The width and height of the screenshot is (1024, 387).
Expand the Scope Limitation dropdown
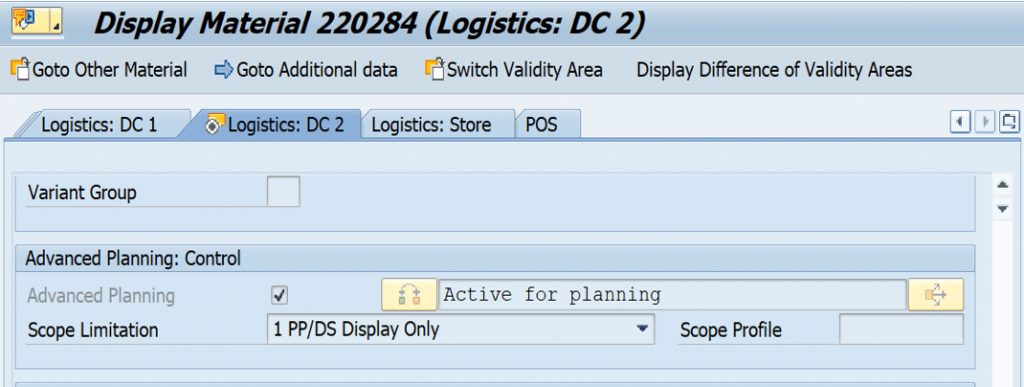pyautogui.click(x=642, y=330)
